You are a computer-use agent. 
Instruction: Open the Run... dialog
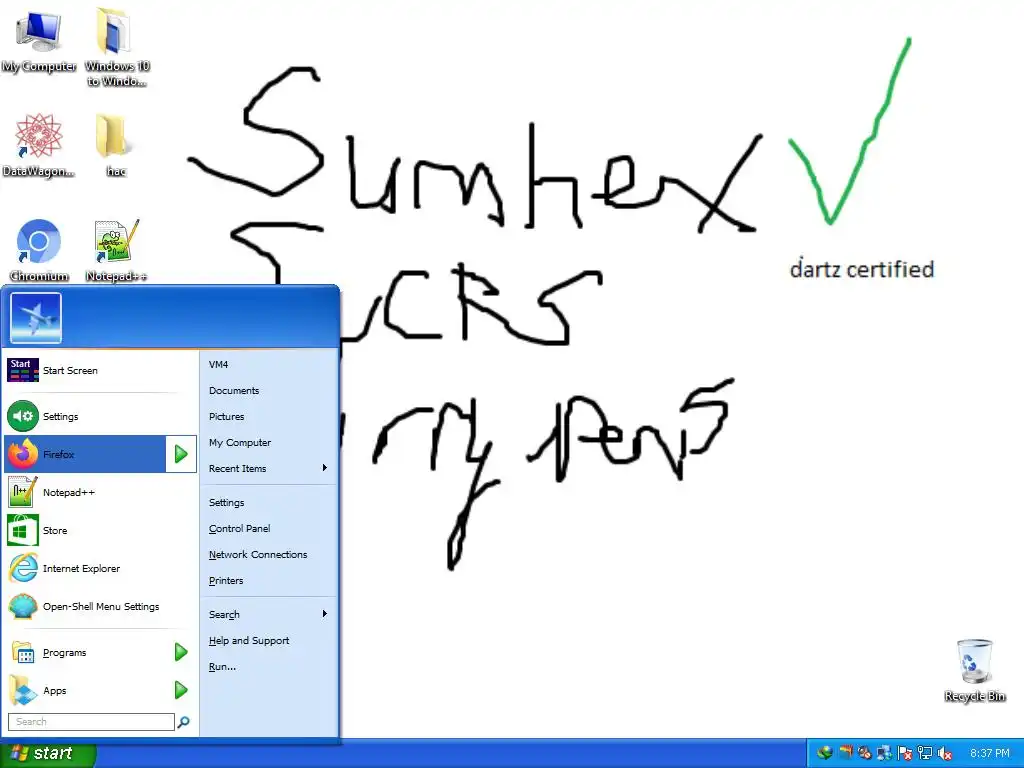[268, 667]
